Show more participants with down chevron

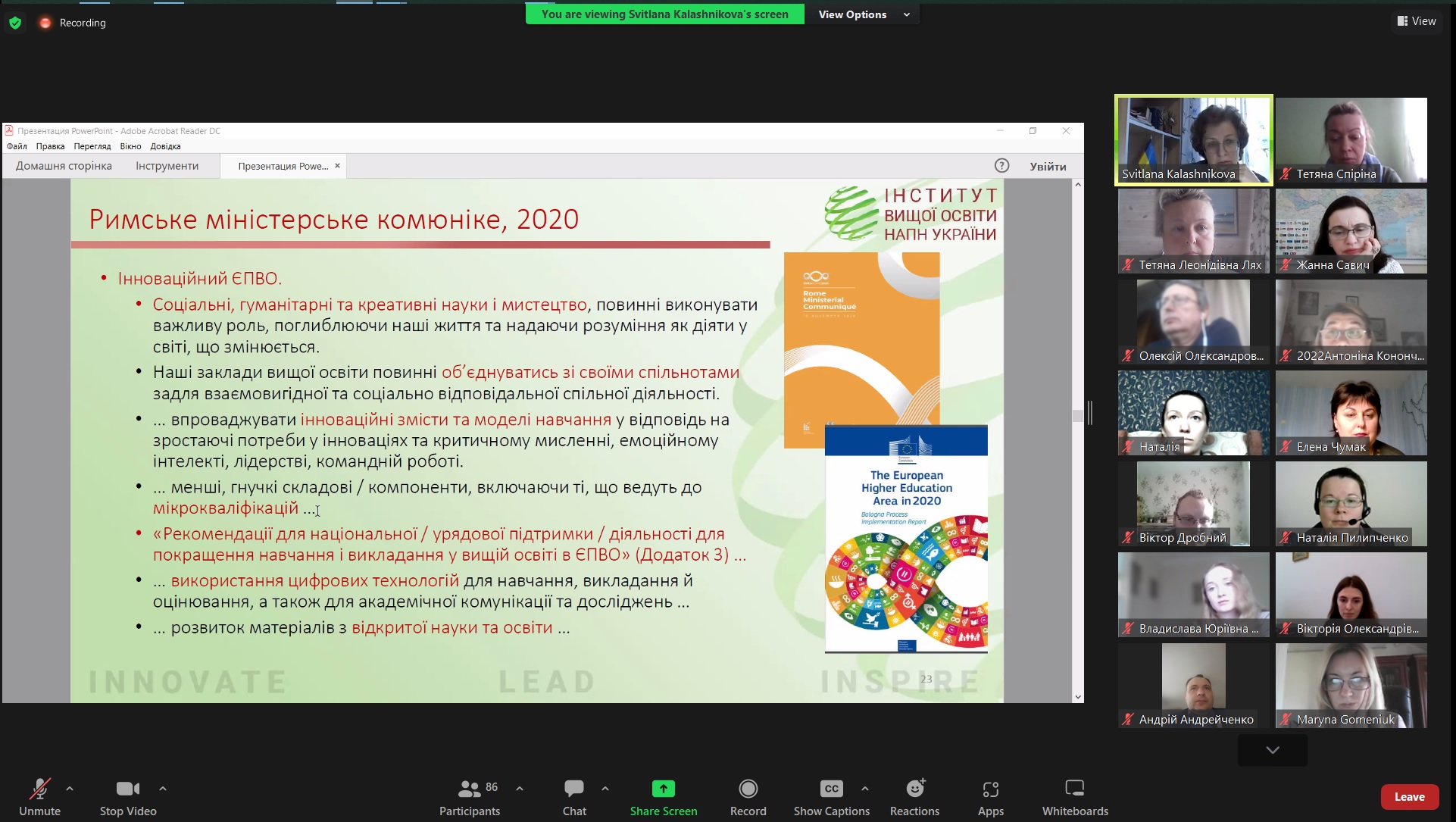tap(1273, 750)
